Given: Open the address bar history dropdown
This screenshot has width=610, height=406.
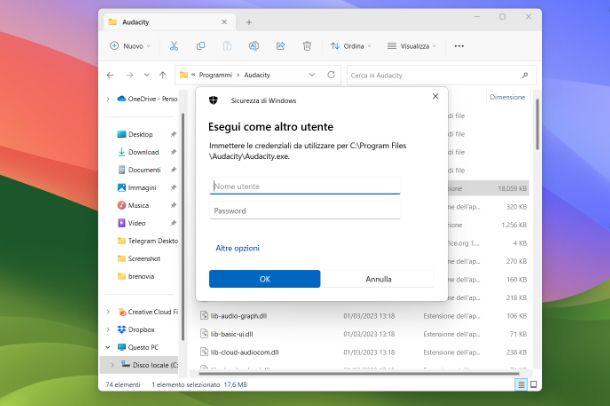Looking at the screenshot, I should coord(312,75).
